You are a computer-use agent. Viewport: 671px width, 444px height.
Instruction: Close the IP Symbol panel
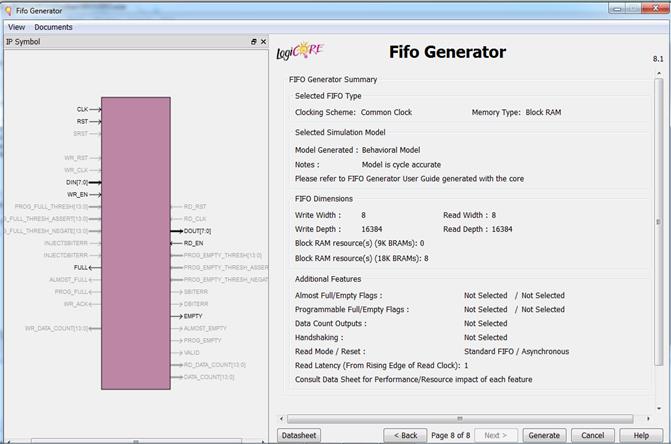coord(263,41)
